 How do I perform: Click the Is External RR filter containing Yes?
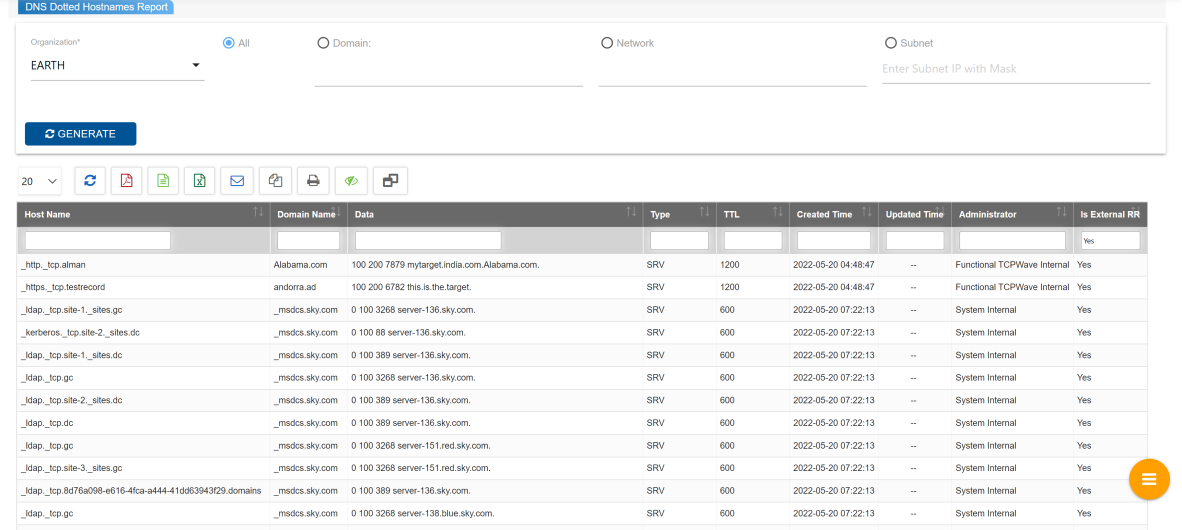point(1110,240)
